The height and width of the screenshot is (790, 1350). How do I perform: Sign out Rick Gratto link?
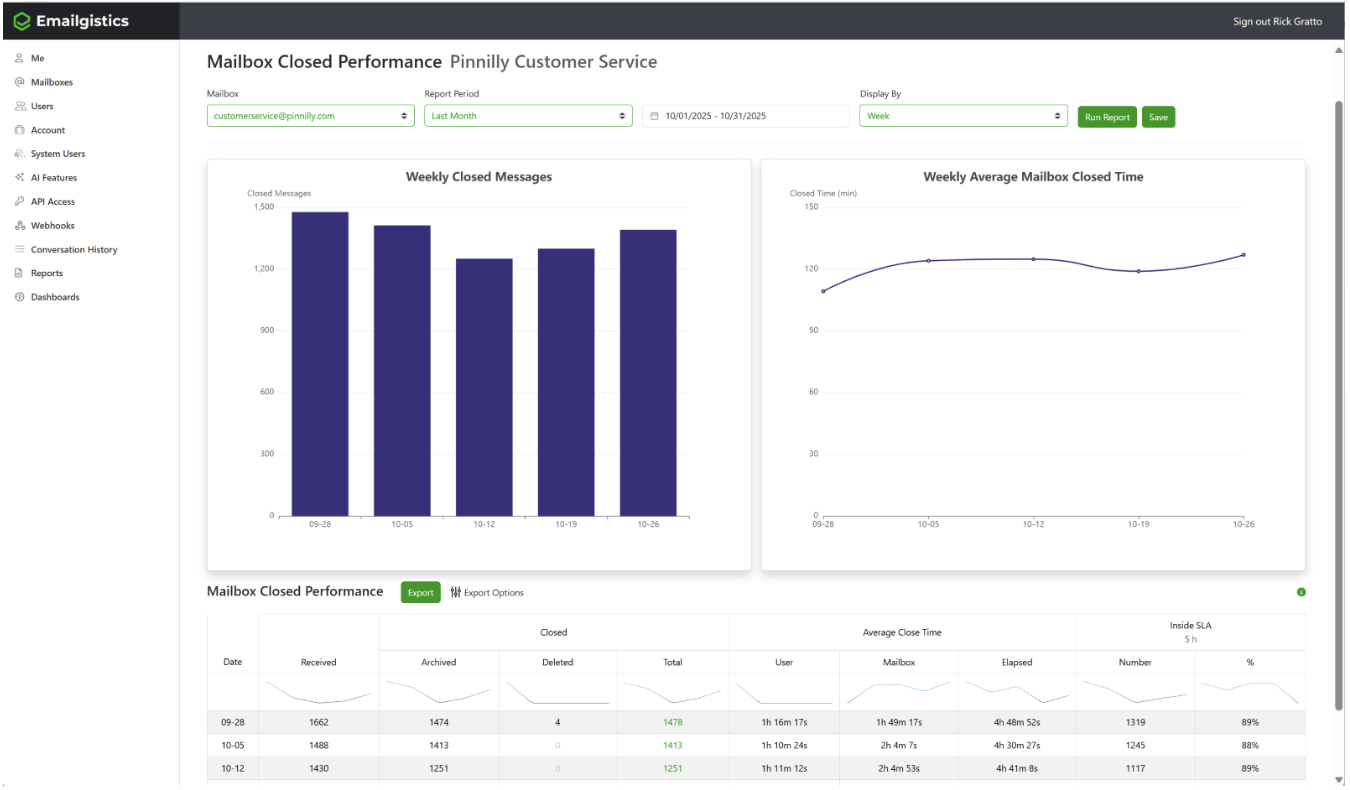pyautogui.click(x=1277, y=21)
